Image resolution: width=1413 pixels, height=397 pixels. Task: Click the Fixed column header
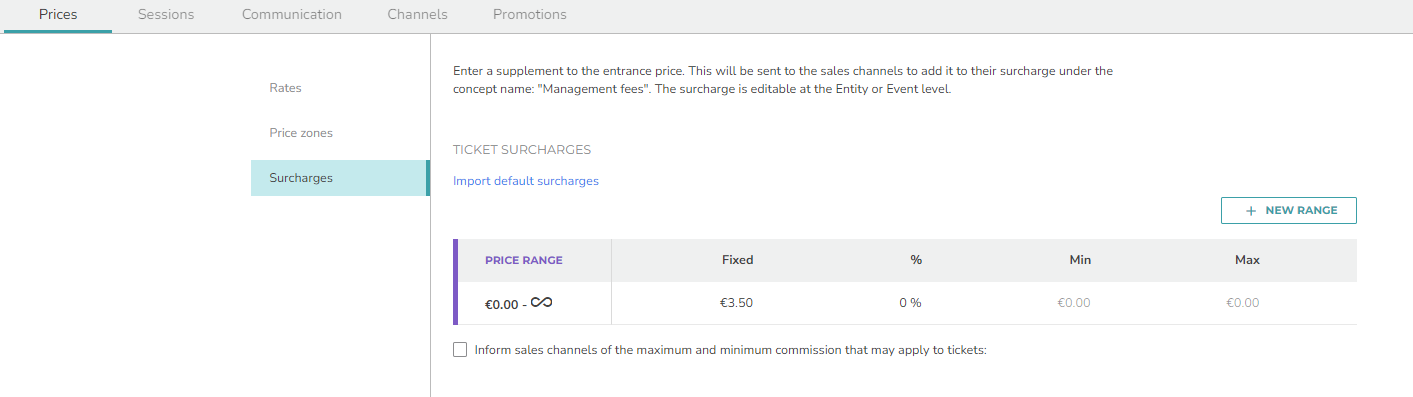tap(737, 260)
